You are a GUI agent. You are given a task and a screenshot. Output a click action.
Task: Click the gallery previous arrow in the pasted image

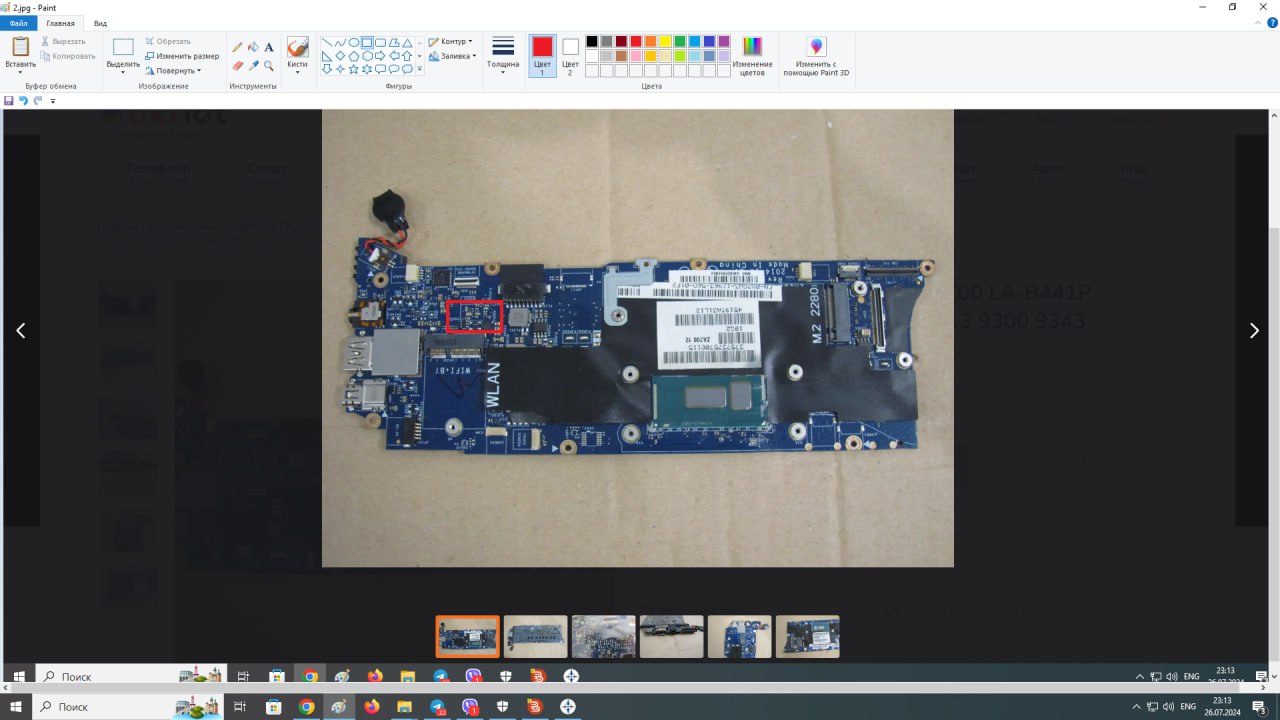pyautogui.click(x=21, y=331)
